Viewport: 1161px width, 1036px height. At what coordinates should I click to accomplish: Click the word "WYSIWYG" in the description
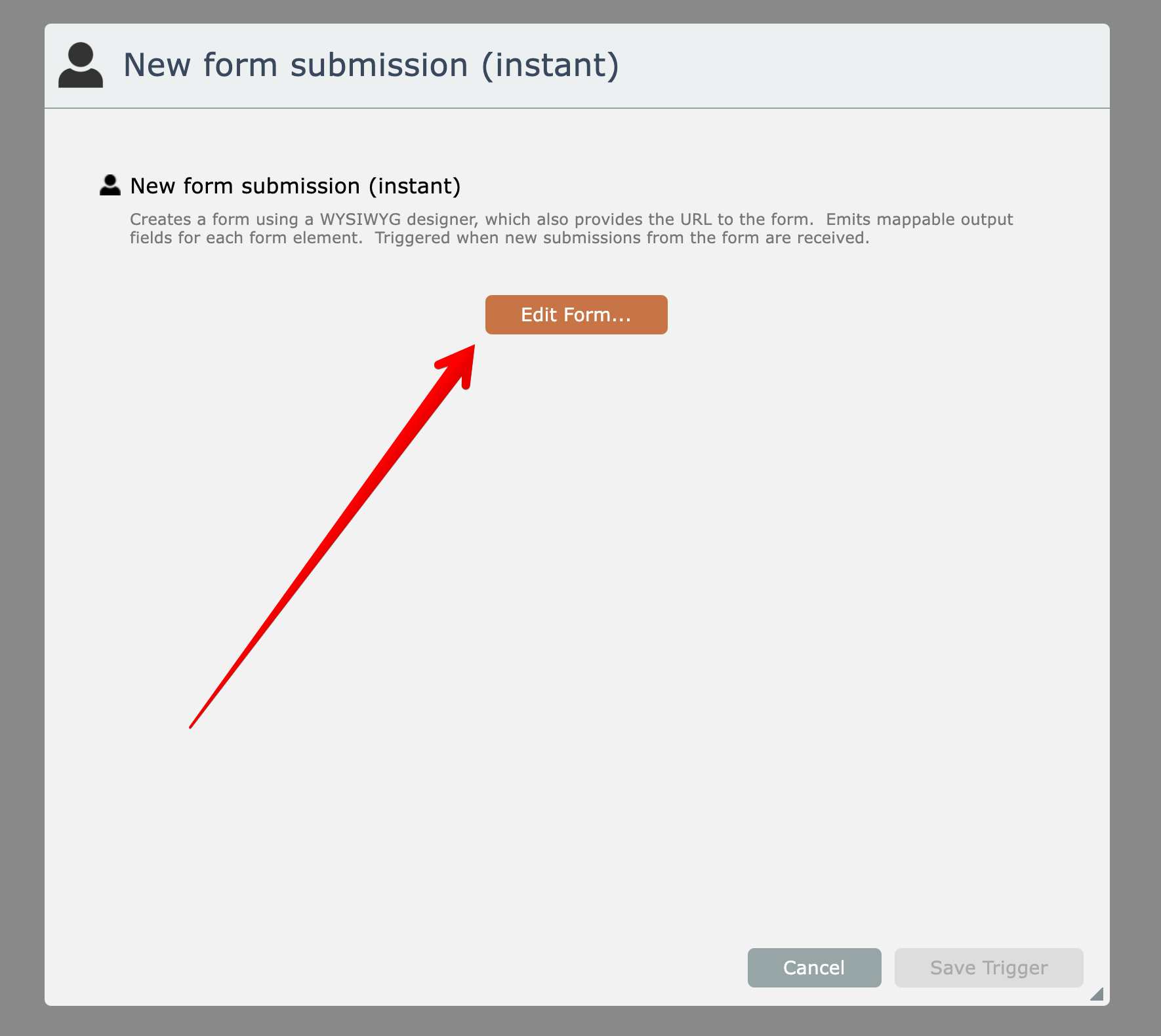[359, 219]
